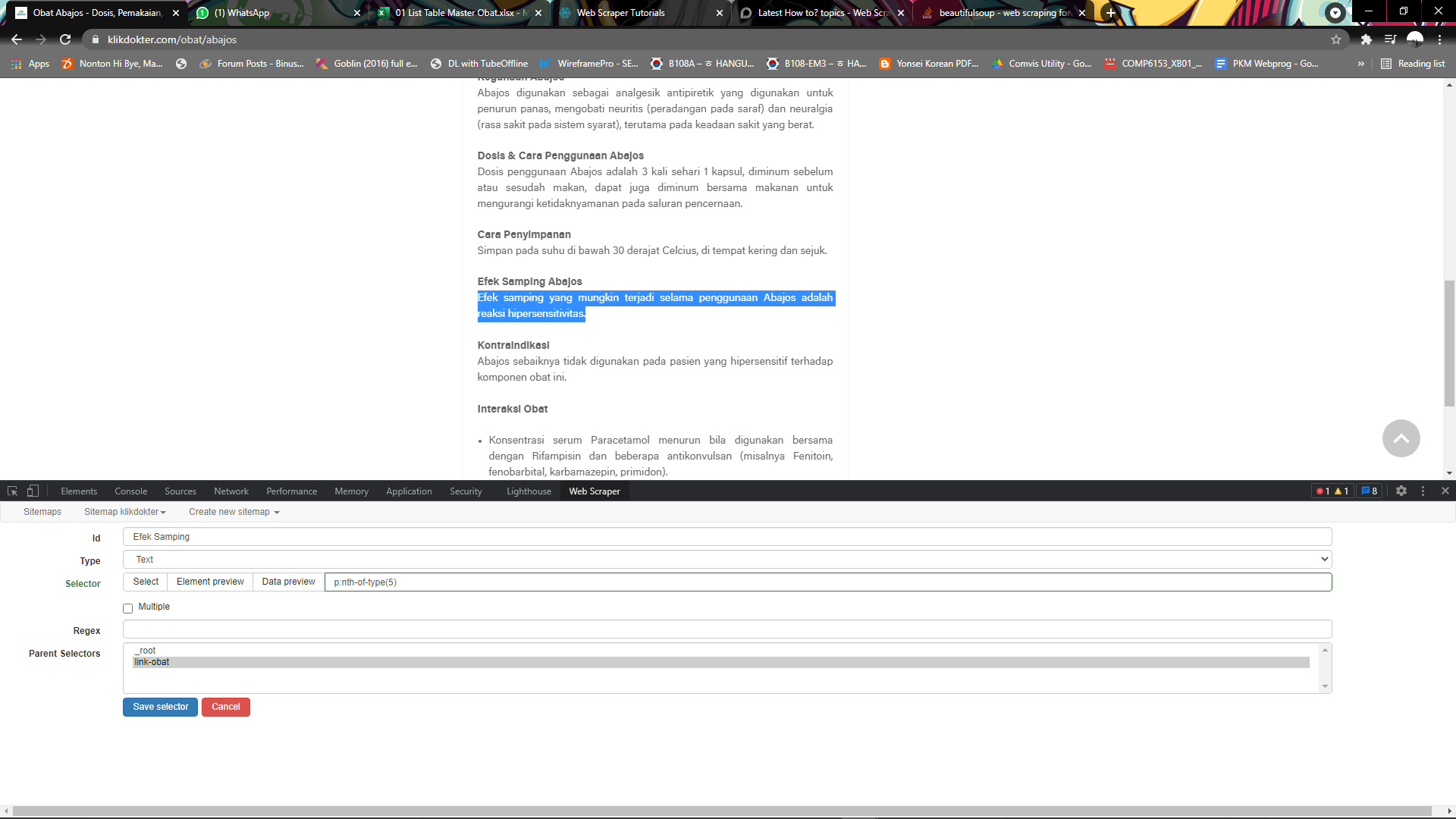Switch to the Console tab
The height and width of the screenshot is (819, 1456).
(130, 491)
